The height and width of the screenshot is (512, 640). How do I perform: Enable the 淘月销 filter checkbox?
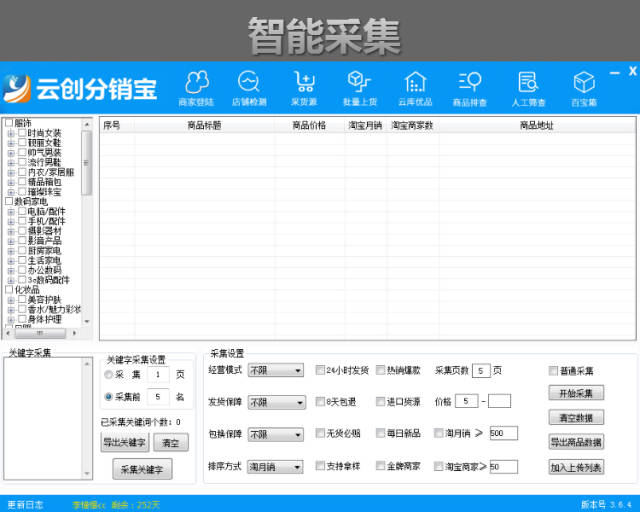point(438,433)
